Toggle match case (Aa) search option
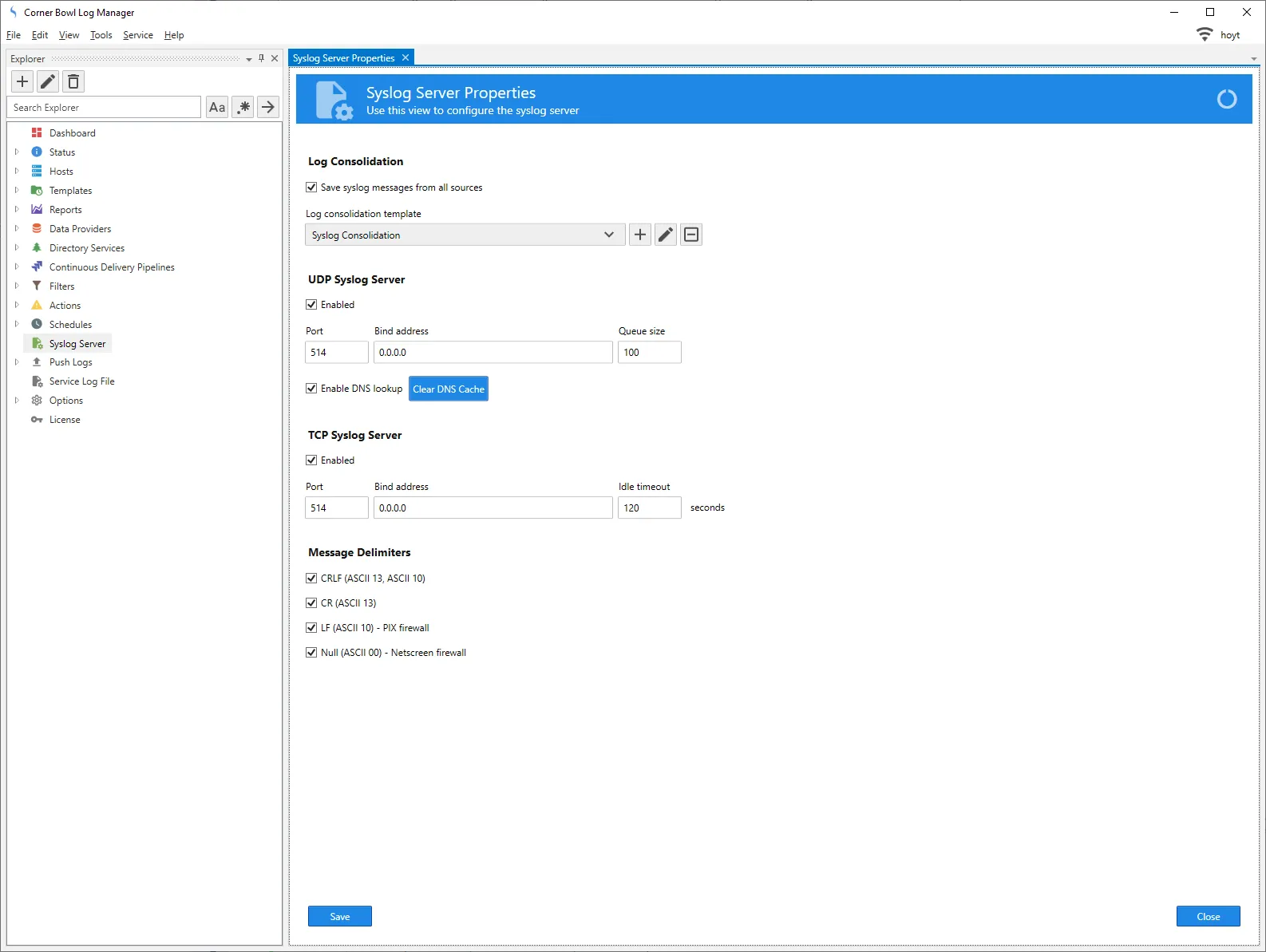 pos(217,107)
